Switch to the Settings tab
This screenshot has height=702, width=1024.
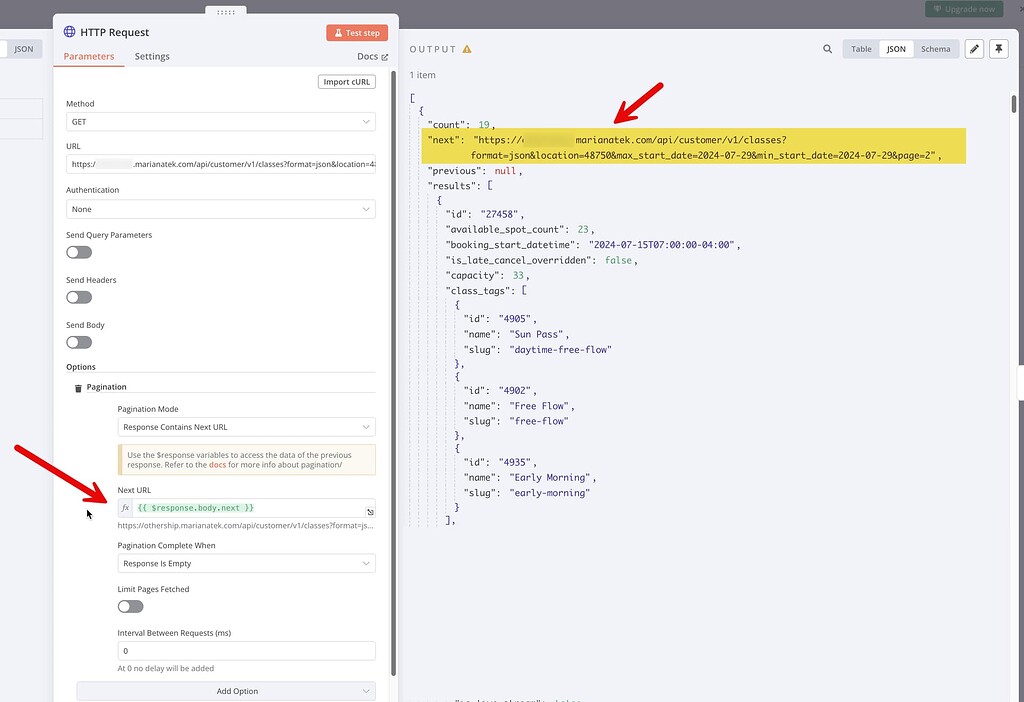(152, 57)
